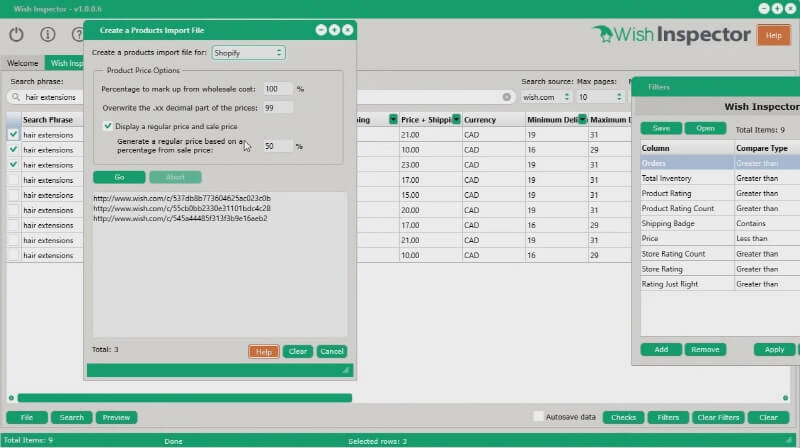Image resolution: width=800 pixels, height=448 pixels.
Task: Click Save in the Filters panel
Action: [661, 128]
